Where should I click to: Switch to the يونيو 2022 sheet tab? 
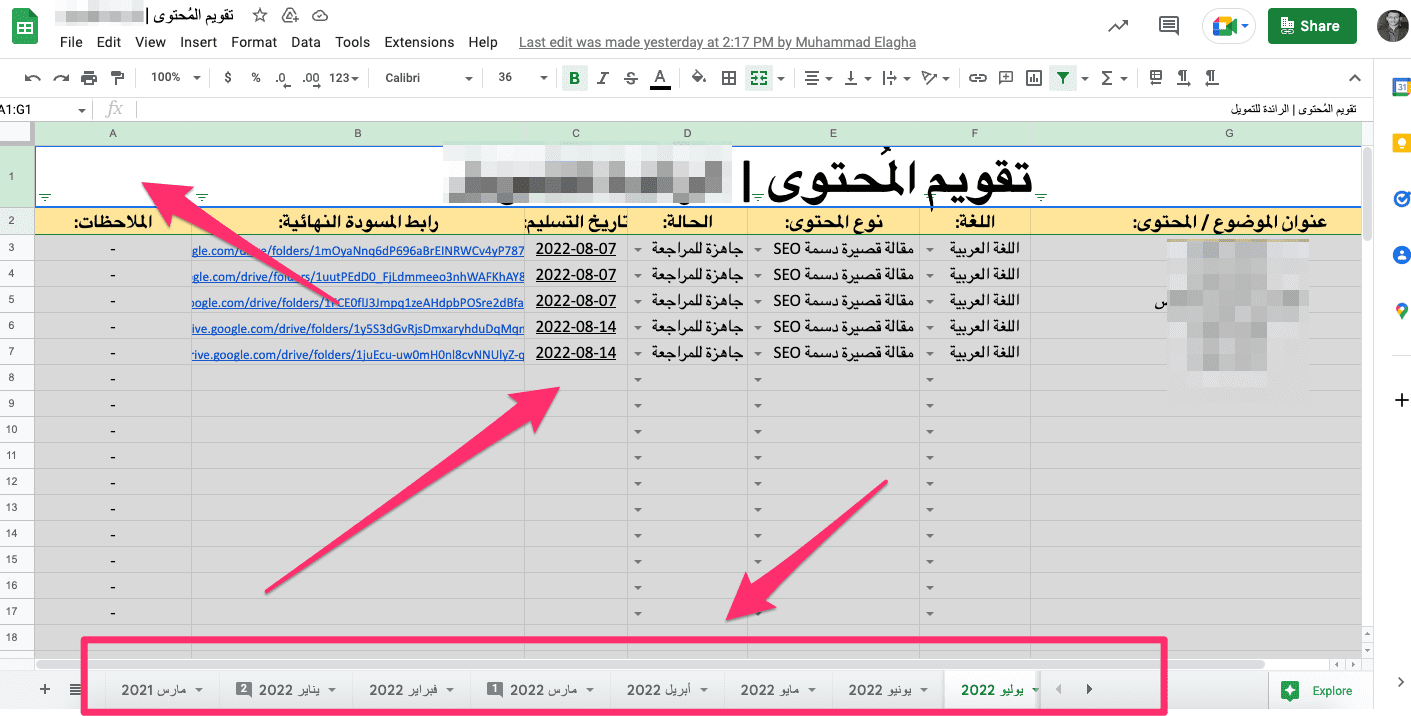[x=879, y=690]
